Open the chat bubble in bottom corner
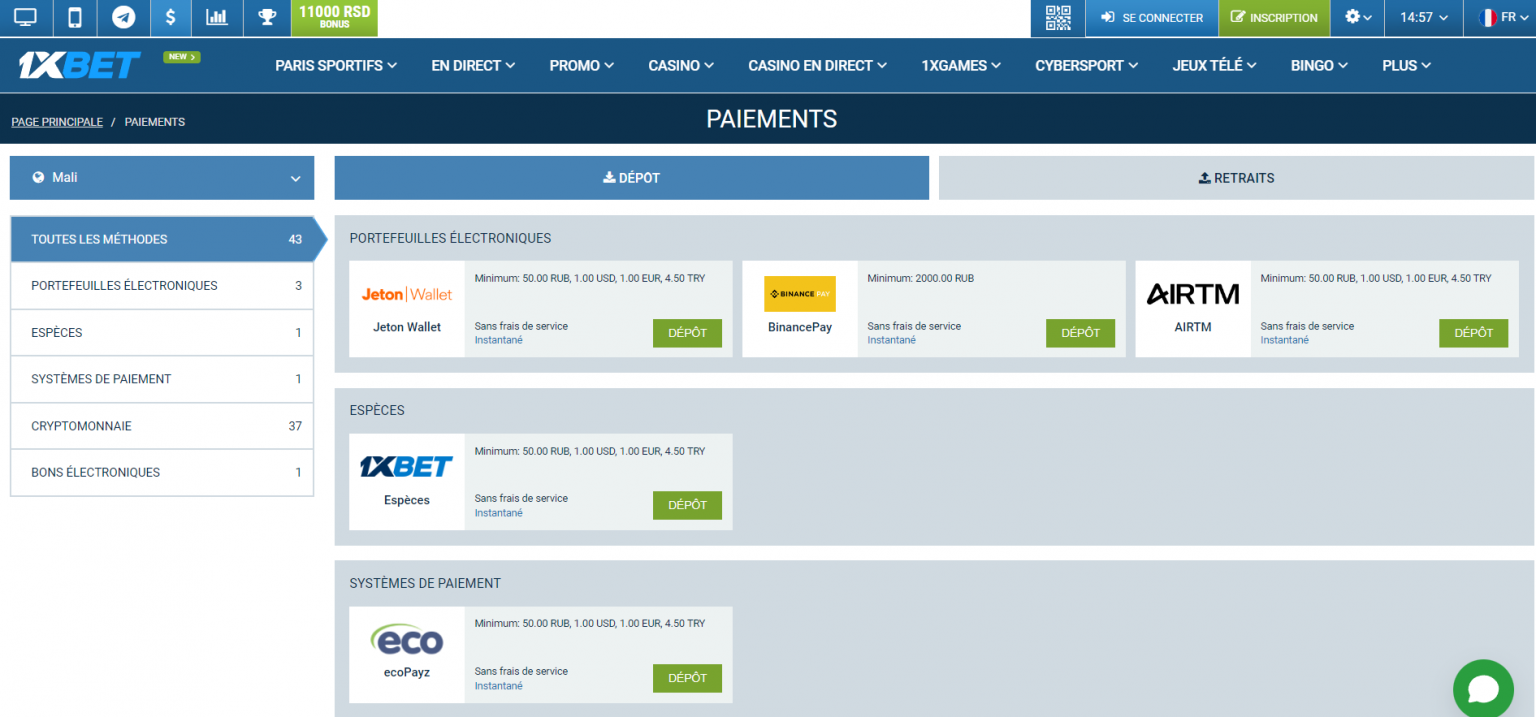Image resolution: width=1536 pixels, height=717 pixels. (1483, 689)
